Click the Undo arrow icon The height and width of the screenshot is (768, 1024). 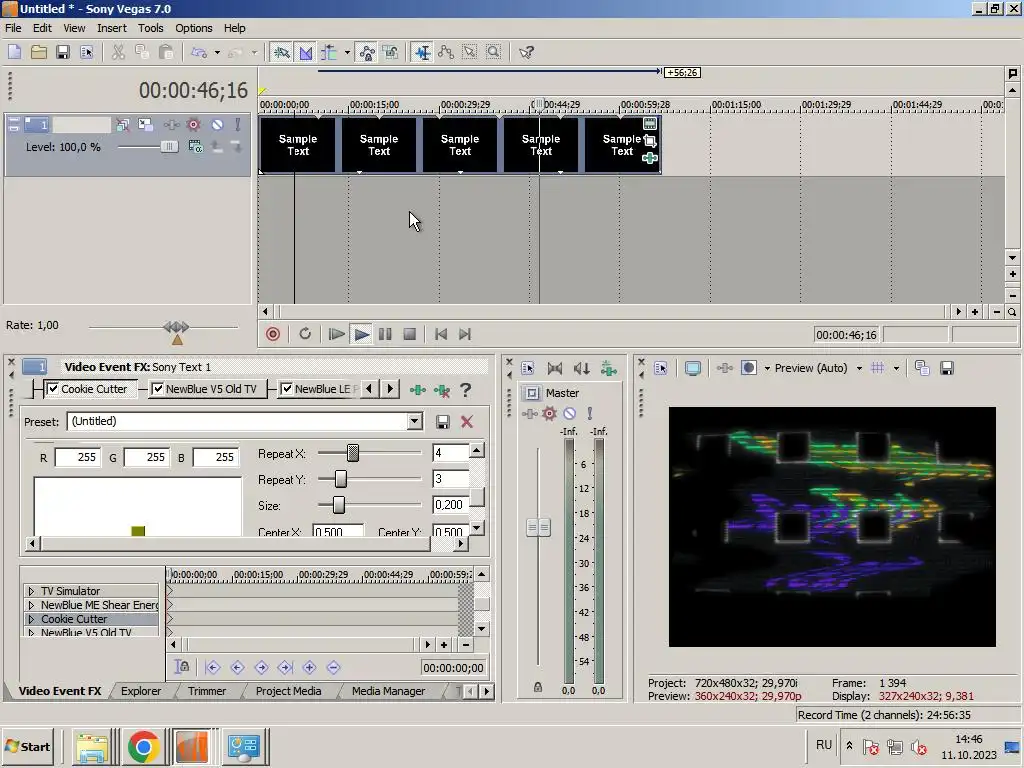click(199, 52)
